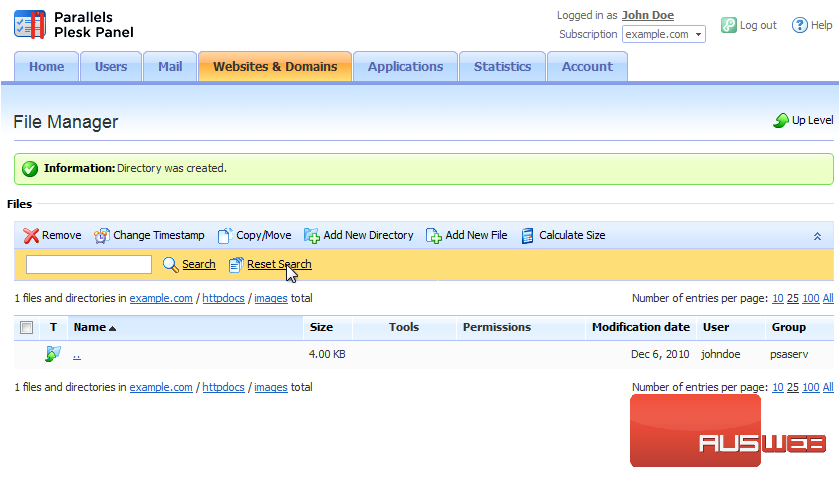Click the Add New File icon
This screenshot has width=840, height=480.
tap(434, 236)
